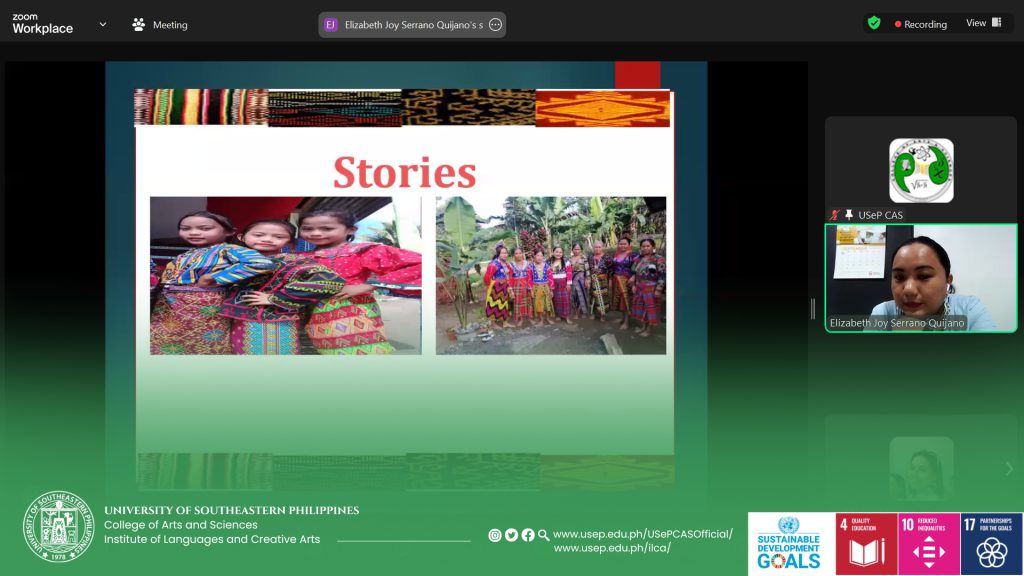The width and height of the screenshot is (1024, 576).
Task: Open the www.usep.edu.ph/USePCASOfficial/ link
Action: [643, 534]
